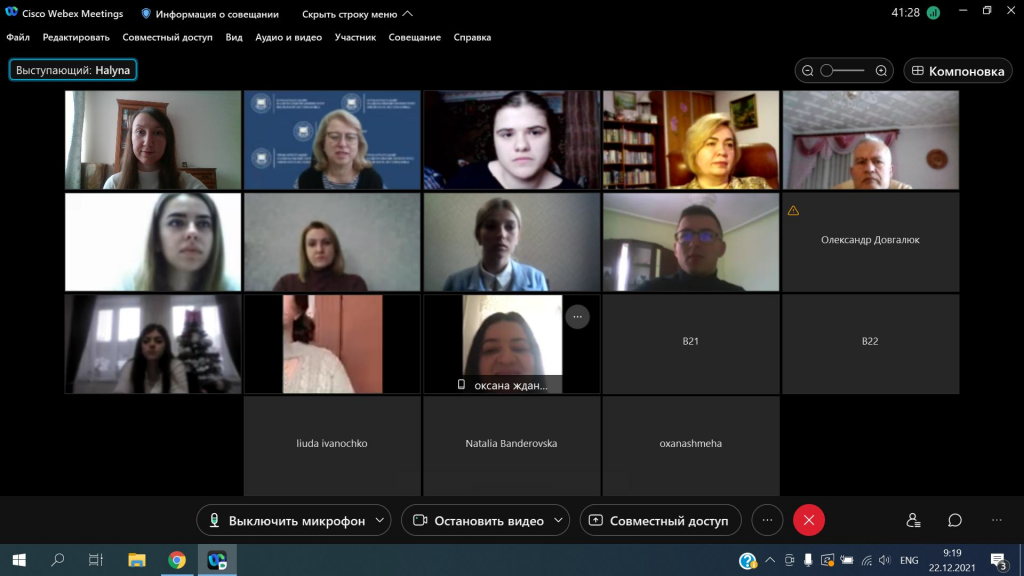Open options on оксана ждан video tile
This screenshot has width=1024, height=576.
[577, 317]
